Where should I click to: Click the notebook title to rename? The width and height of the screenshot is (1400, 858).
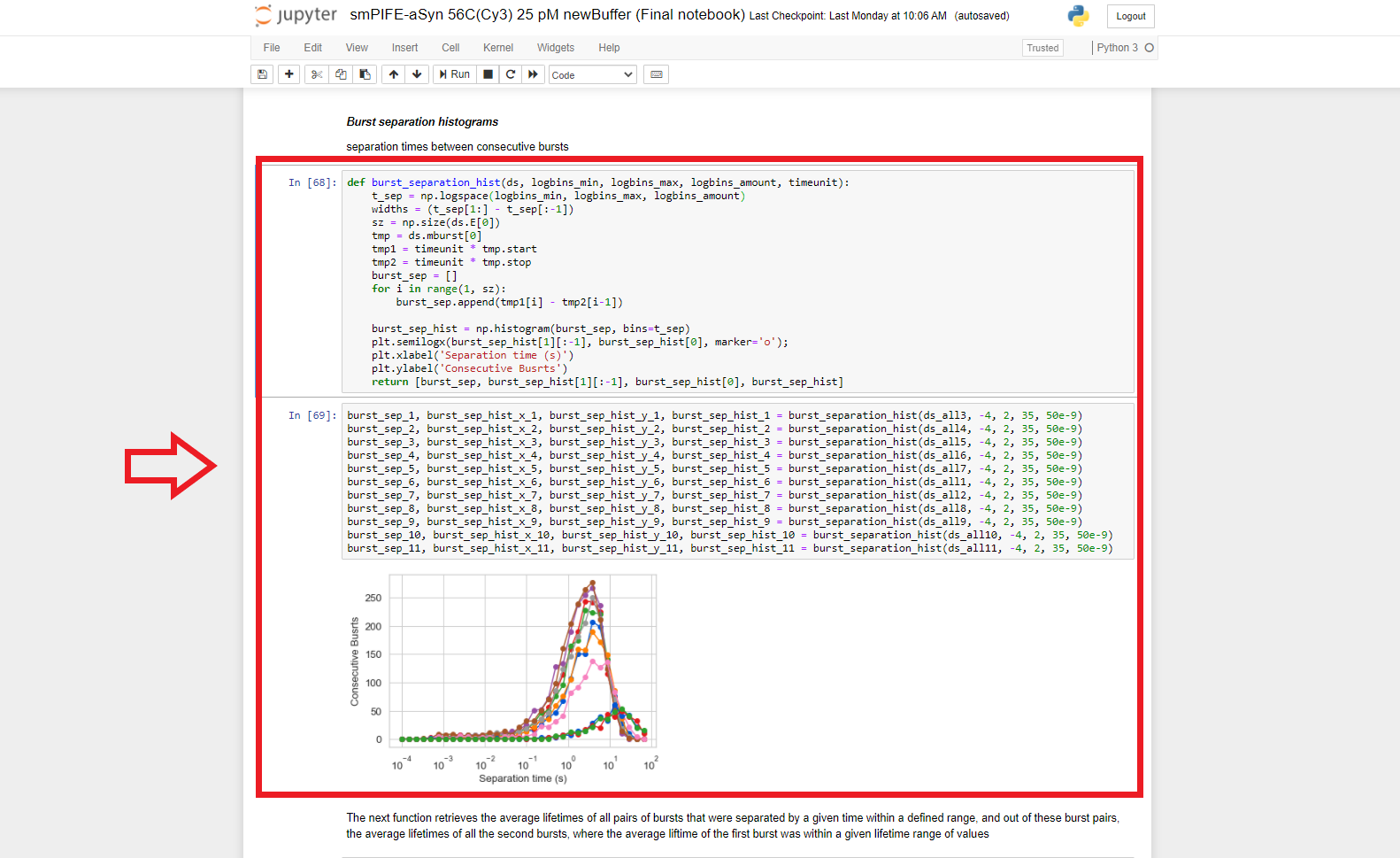pos(547,15)
